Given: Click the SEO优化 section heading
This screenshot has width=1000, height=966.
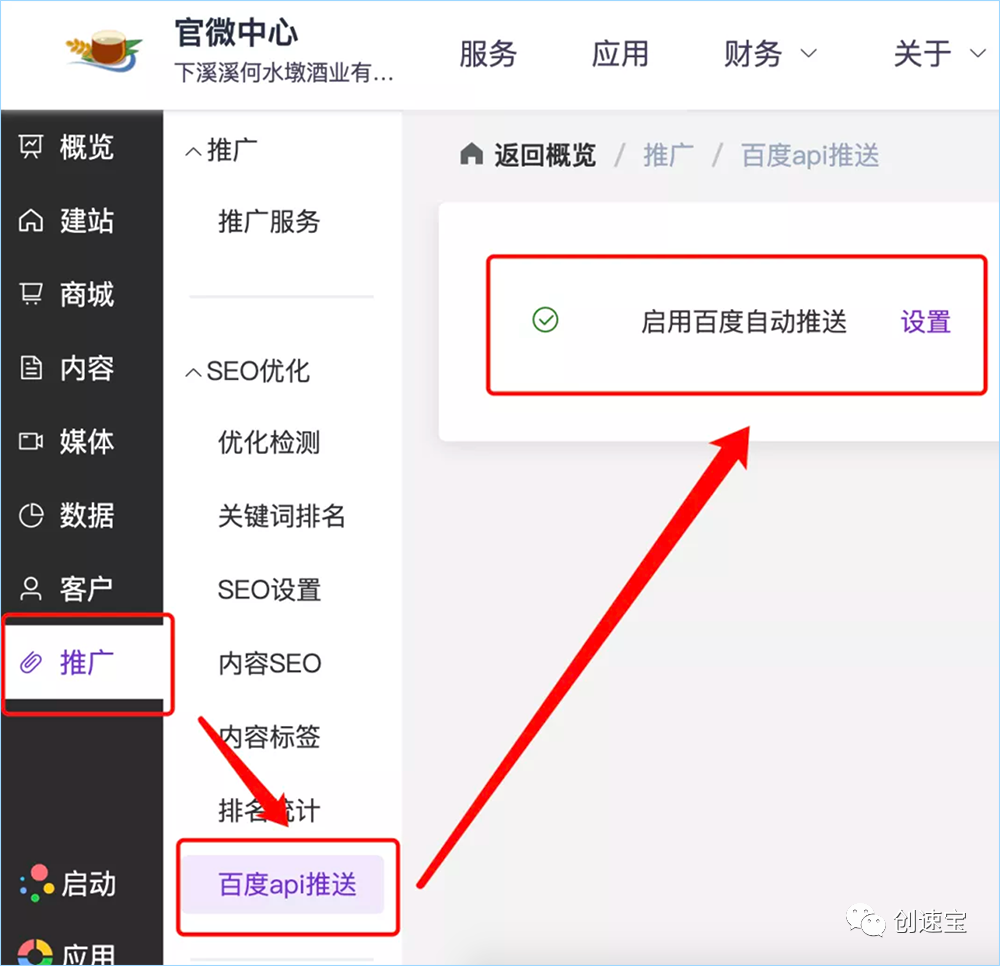Looking at the screenshot, I should point(258,371).
